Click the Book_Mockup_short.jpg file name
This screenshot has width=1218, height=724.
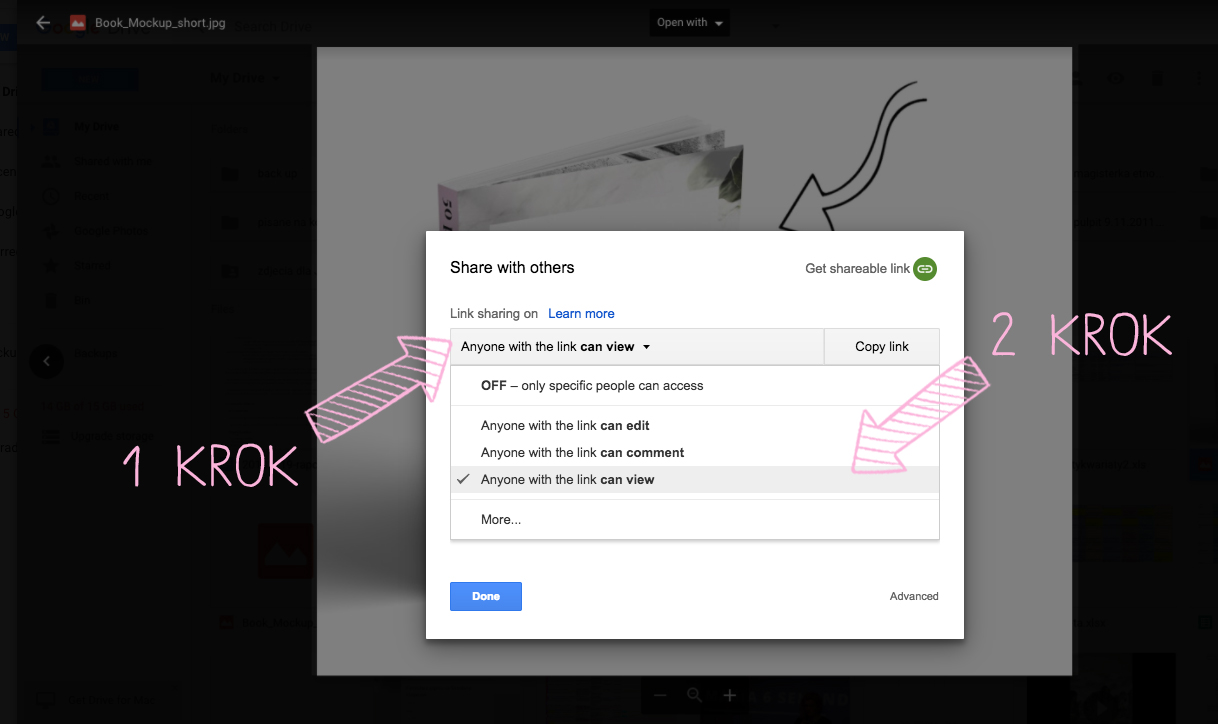coord(160,23)
